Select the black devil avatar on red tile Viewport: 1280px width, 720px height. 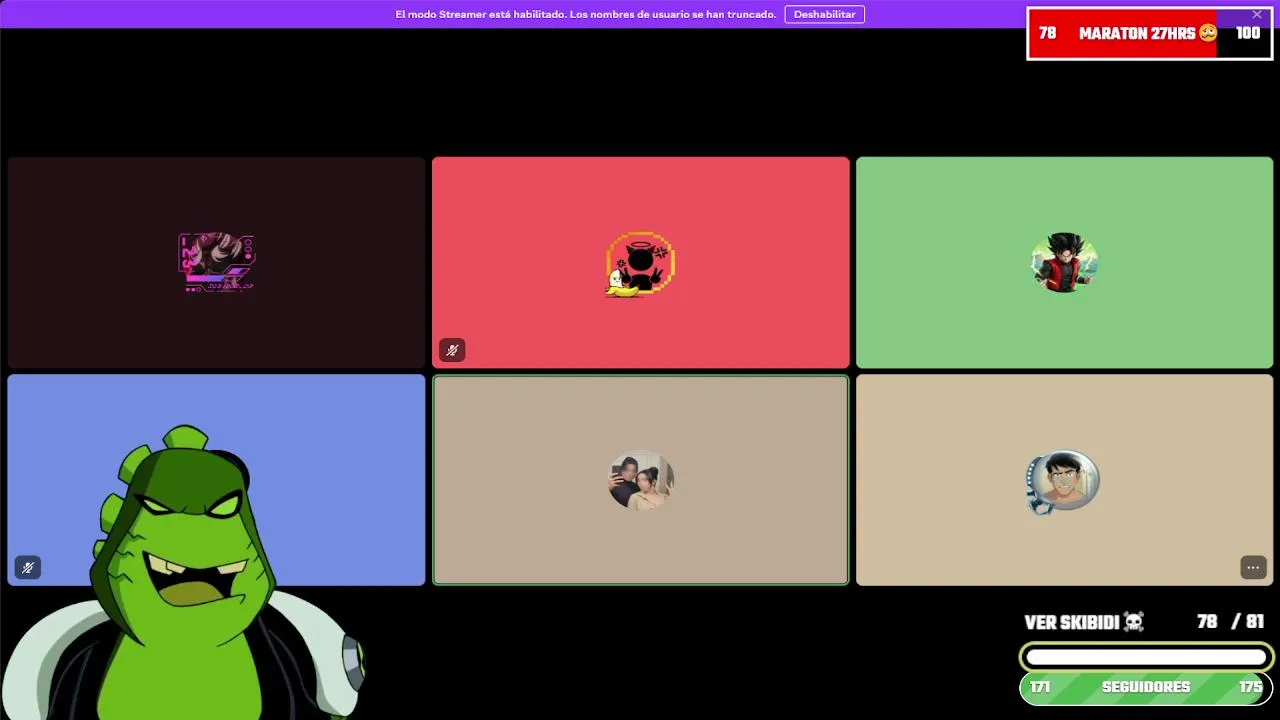pyautogui.click(x=640, y=264)
